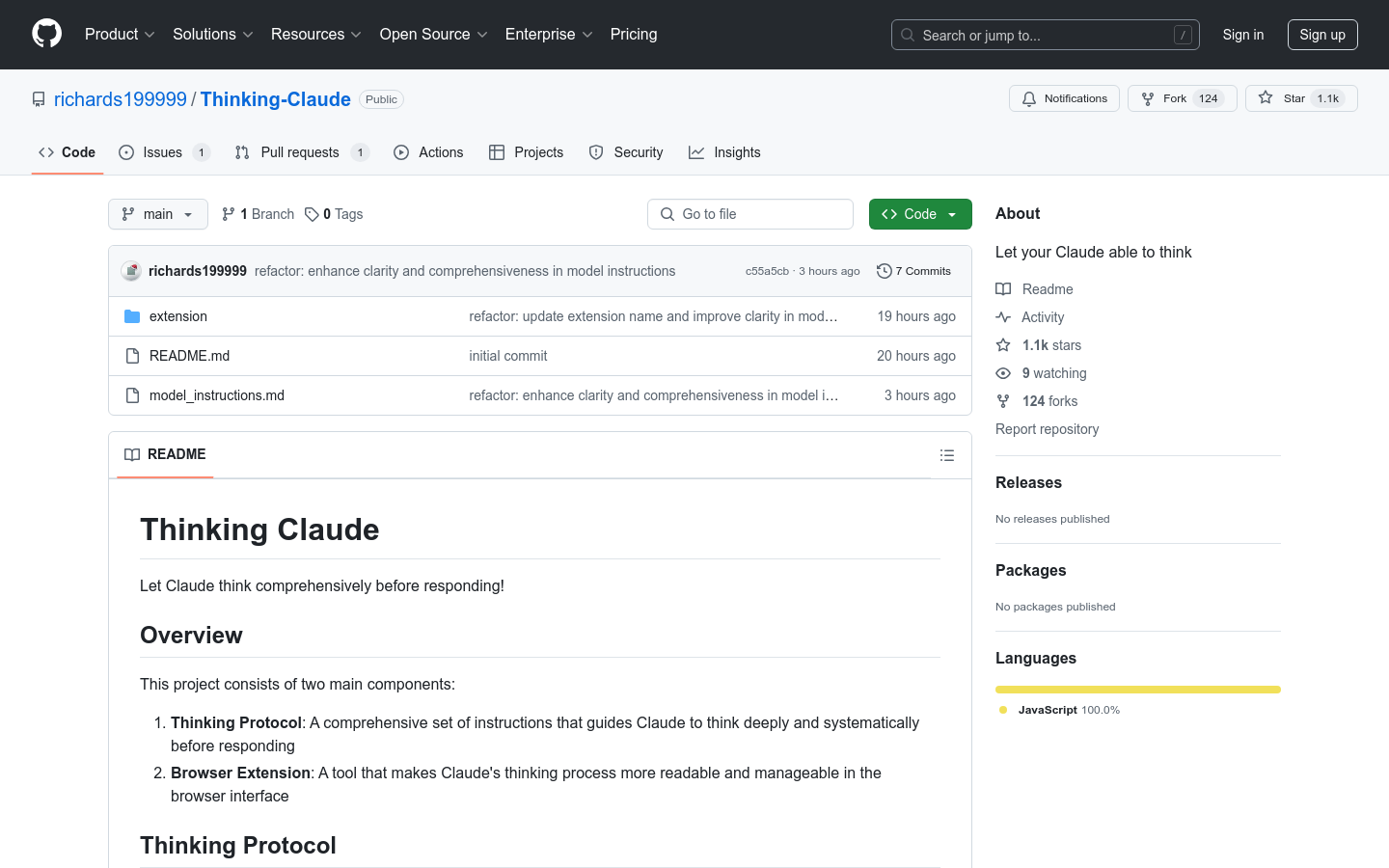Click the tag icon beside 0 Tags
This screenshot has height=868, width=1389.
[312, 214]
